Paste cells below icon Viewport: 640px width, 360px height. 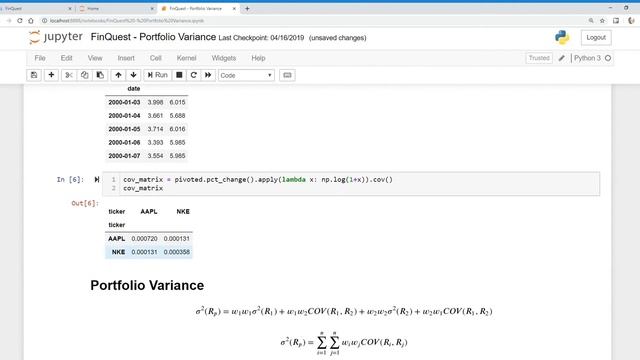coord(100,75)
